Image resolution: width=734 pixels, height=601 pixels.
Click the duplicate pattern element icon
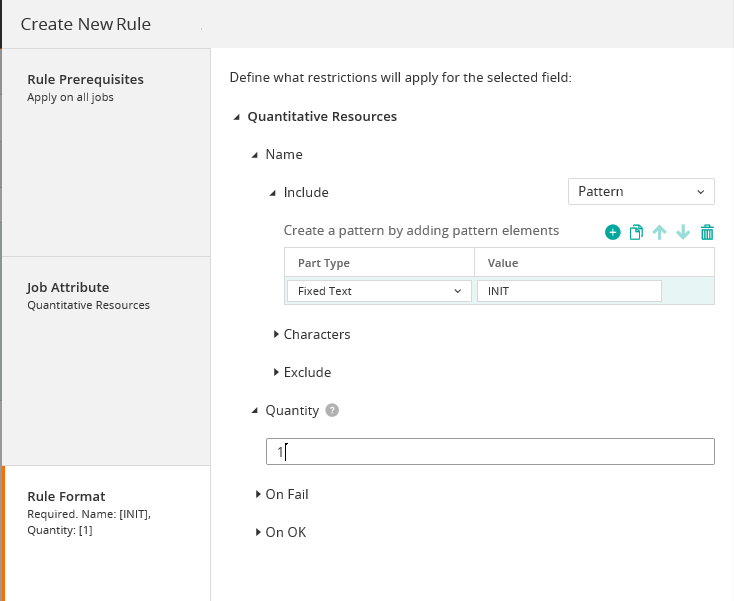click(636, 232)
